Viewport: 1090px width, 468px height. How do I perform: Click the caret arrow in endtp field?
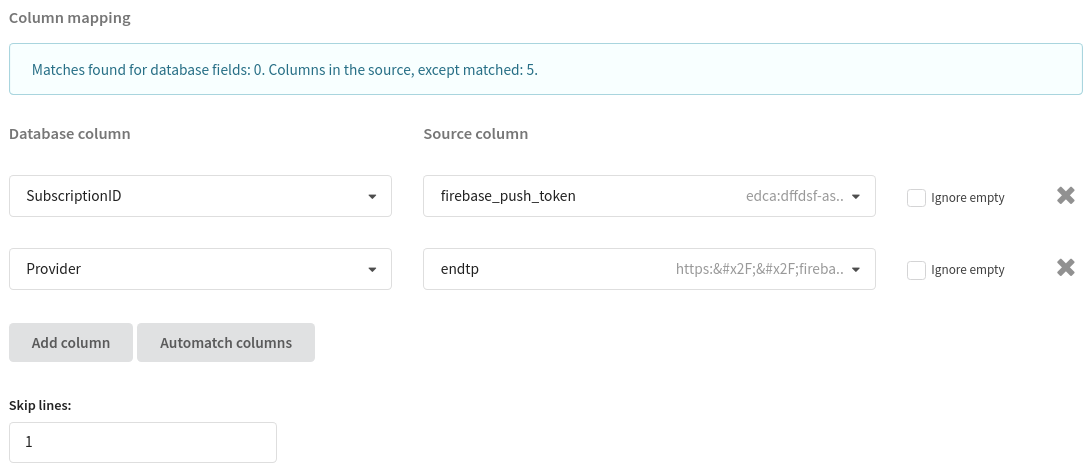coord(856,269)
